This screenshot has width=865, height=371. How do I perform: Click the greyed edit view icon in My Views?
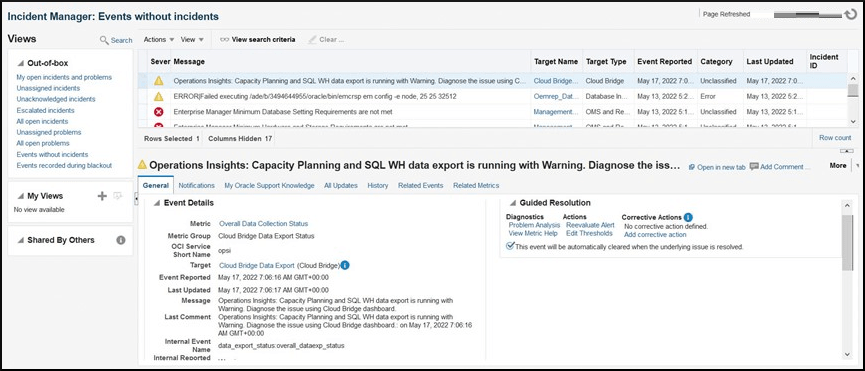117,196
